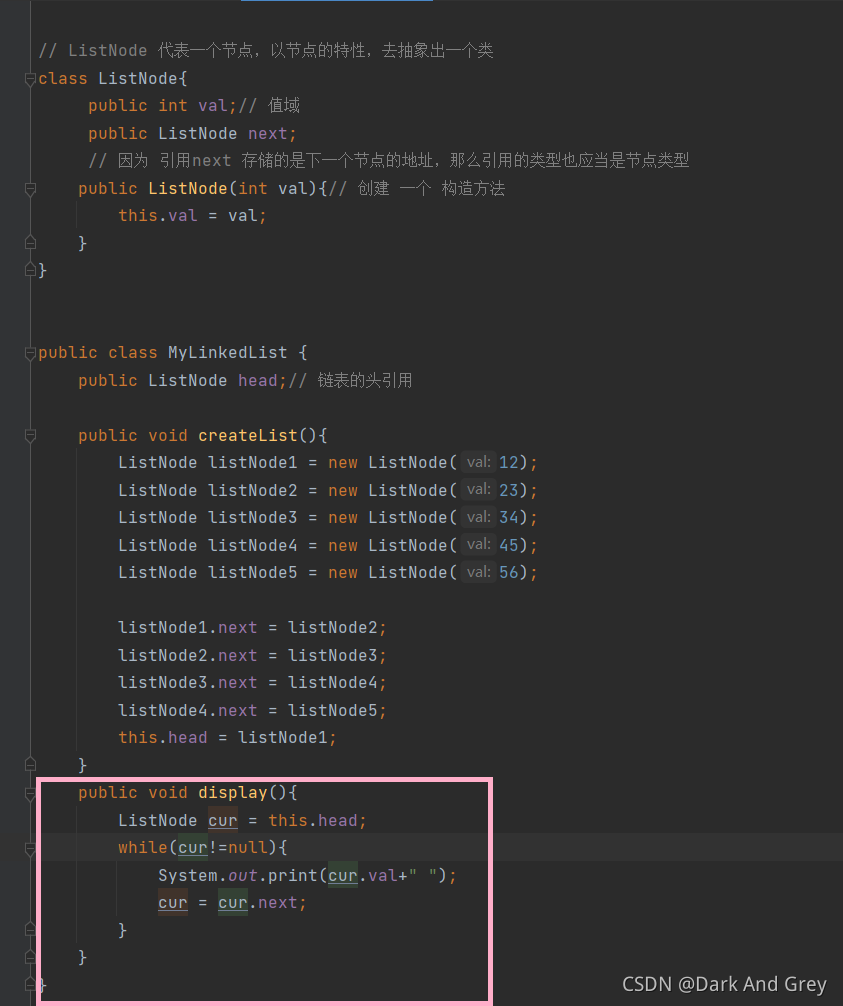The height and width of the screenshot is (1006, 843).
Task: Click the number 34 argument
Action: [509, 518]
